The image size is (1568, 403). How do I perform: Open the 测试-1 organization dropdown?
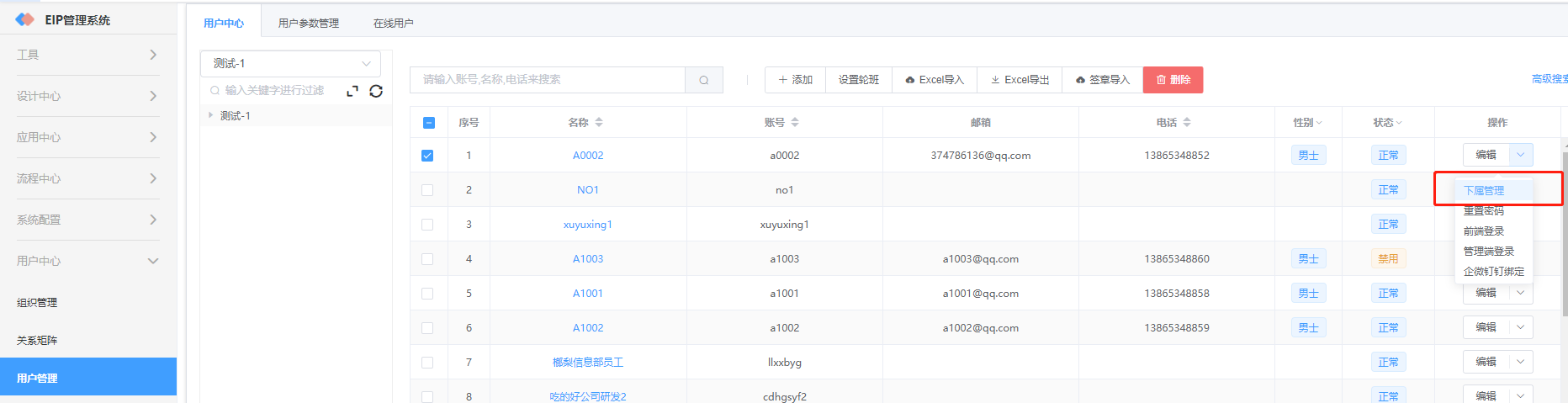click(x=290, y=63)
